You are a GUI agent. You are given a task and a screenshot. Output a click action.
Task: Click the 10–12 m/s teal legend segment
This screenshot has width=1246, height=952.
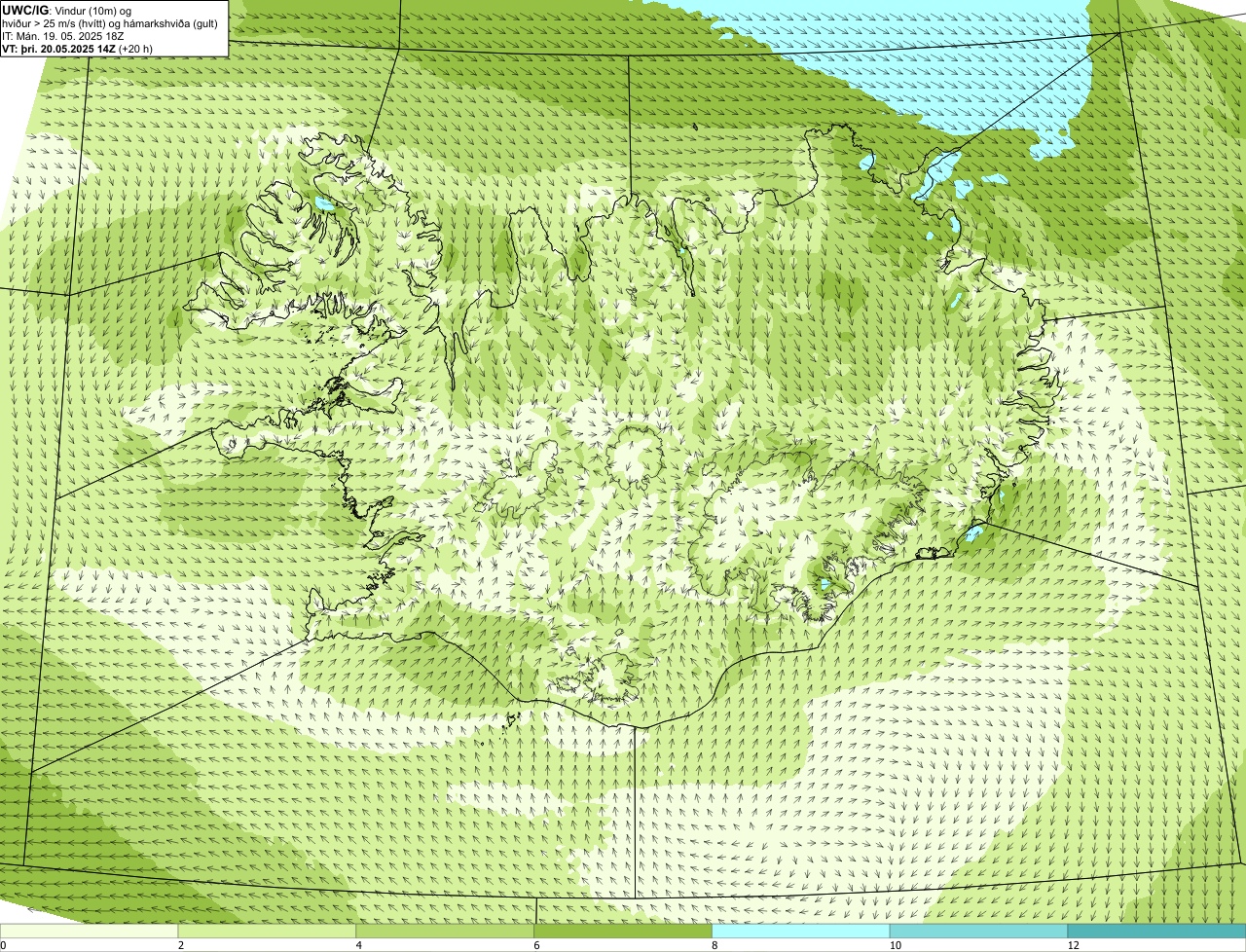click(x=979, y=931)
